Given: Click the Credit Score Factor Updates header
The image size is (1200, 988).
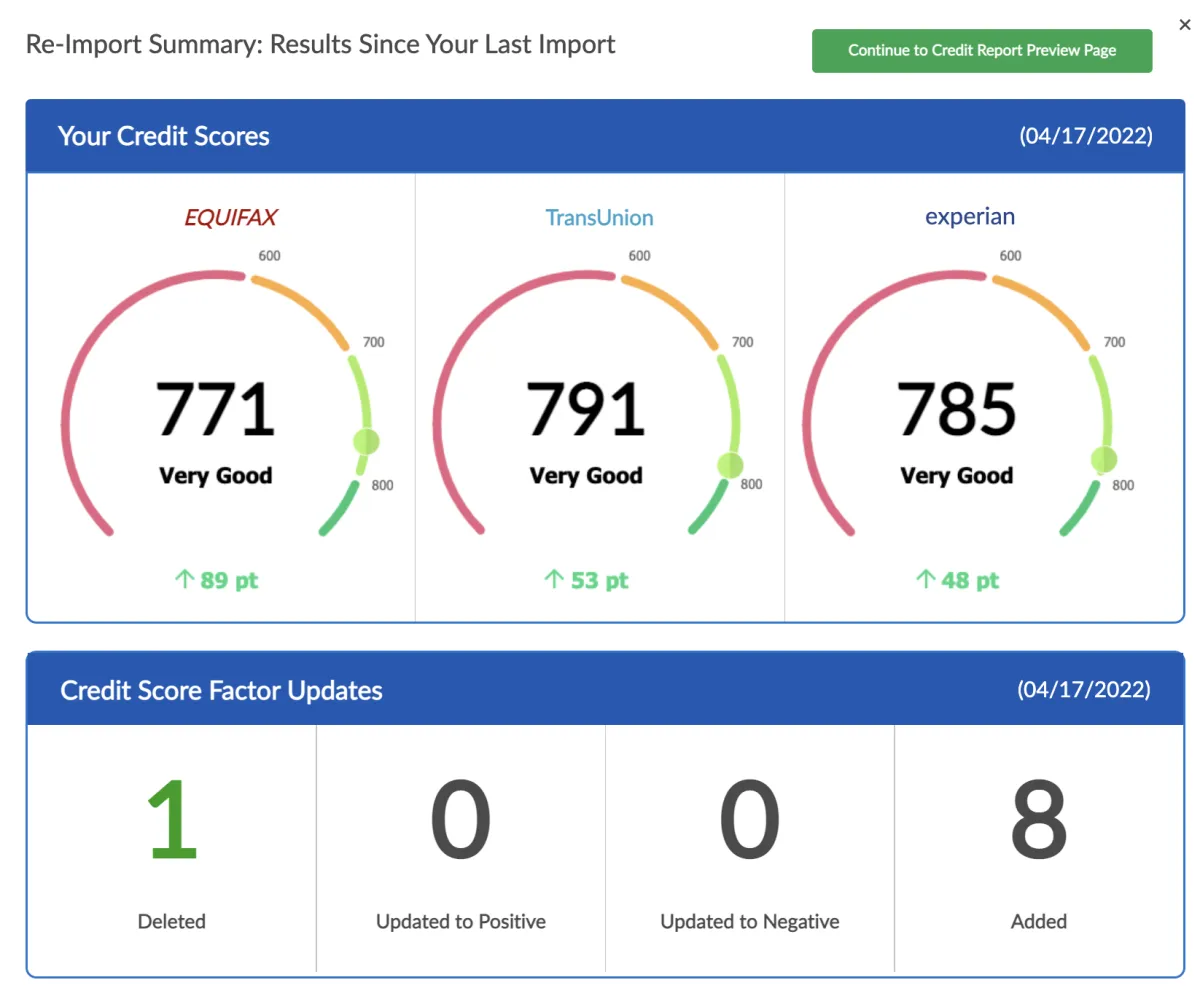Looking at the screenshot, I should coord(221,690).
